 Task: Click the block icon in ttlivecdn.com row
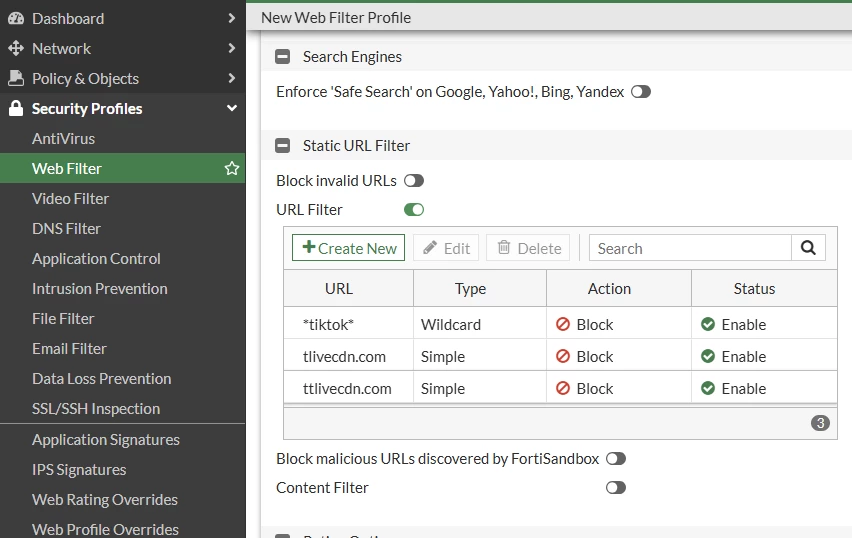pyautogui.click(x=563, y=389)
